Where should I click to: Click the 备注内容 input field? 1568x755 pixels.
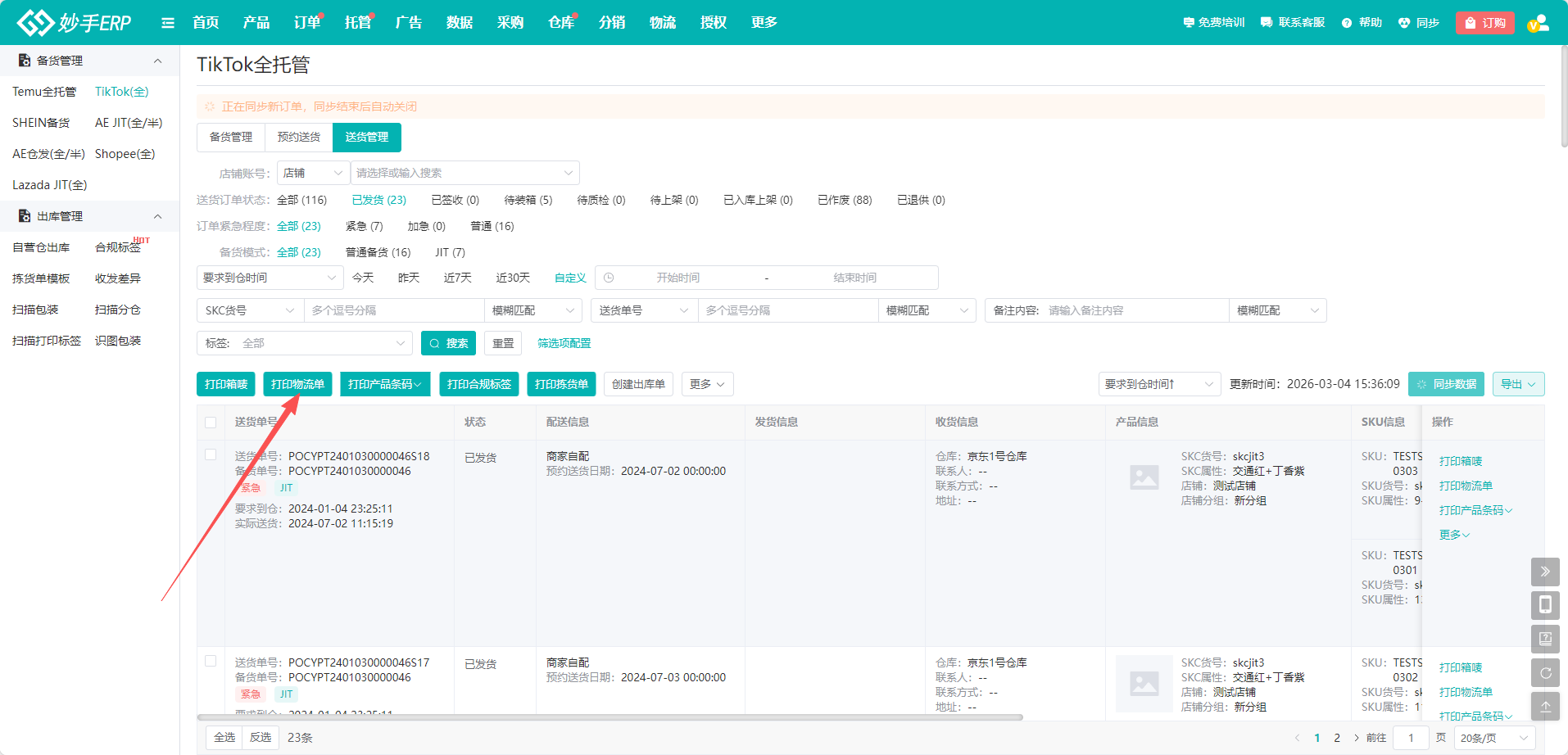point(1135,310)
